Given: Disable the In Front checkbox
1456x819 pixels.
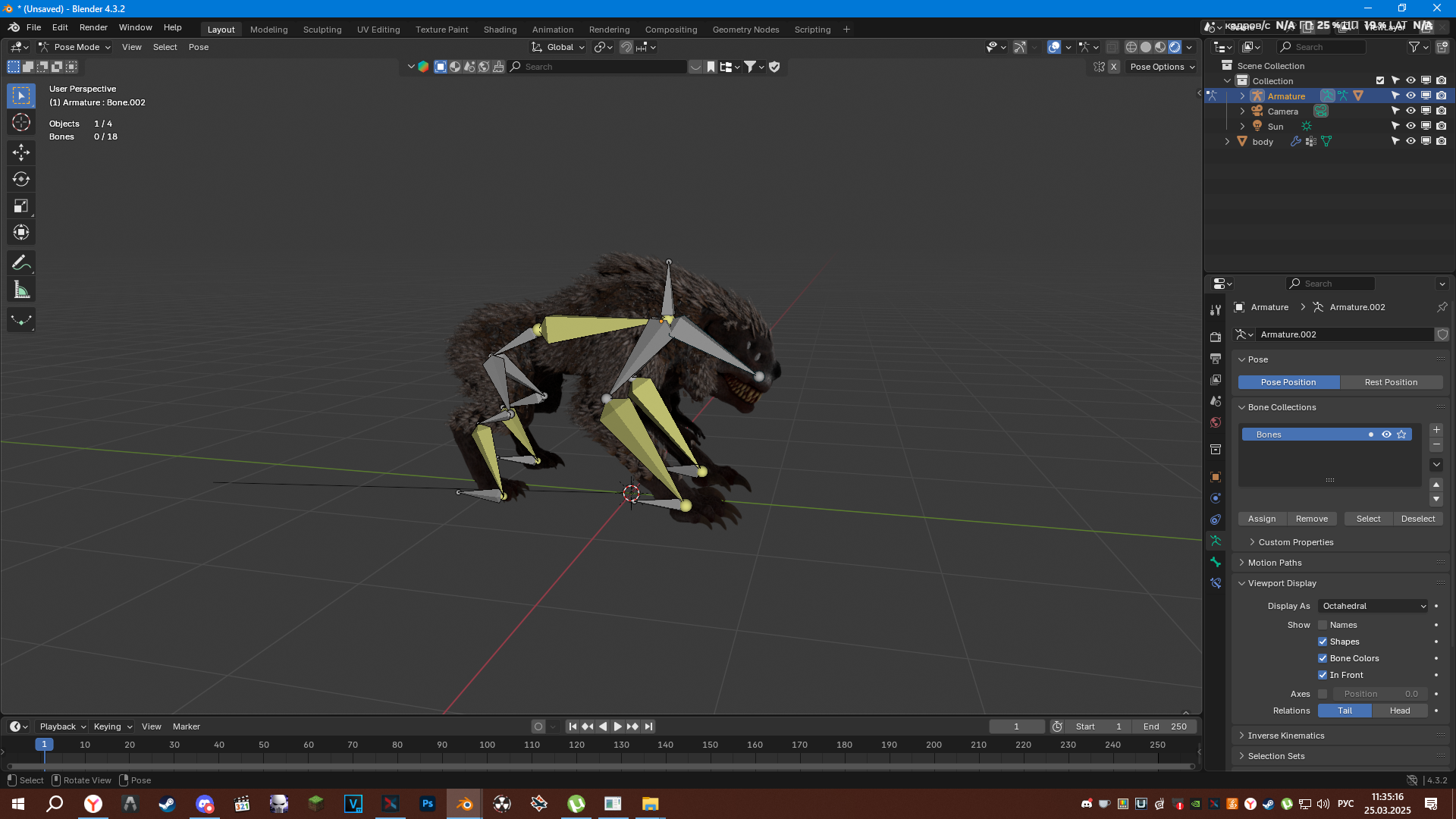Looking at the screenshot, I should click(x=1323, y=675).
